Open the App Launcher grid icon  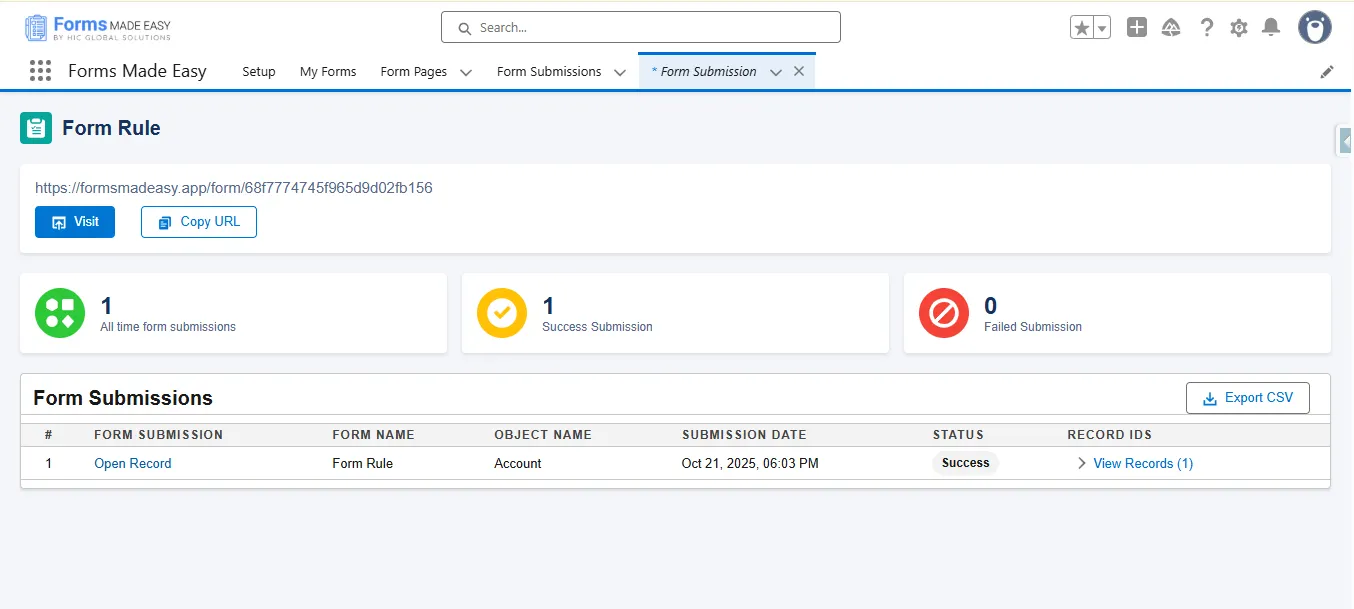pyautogui.click(x=40, y=71)
